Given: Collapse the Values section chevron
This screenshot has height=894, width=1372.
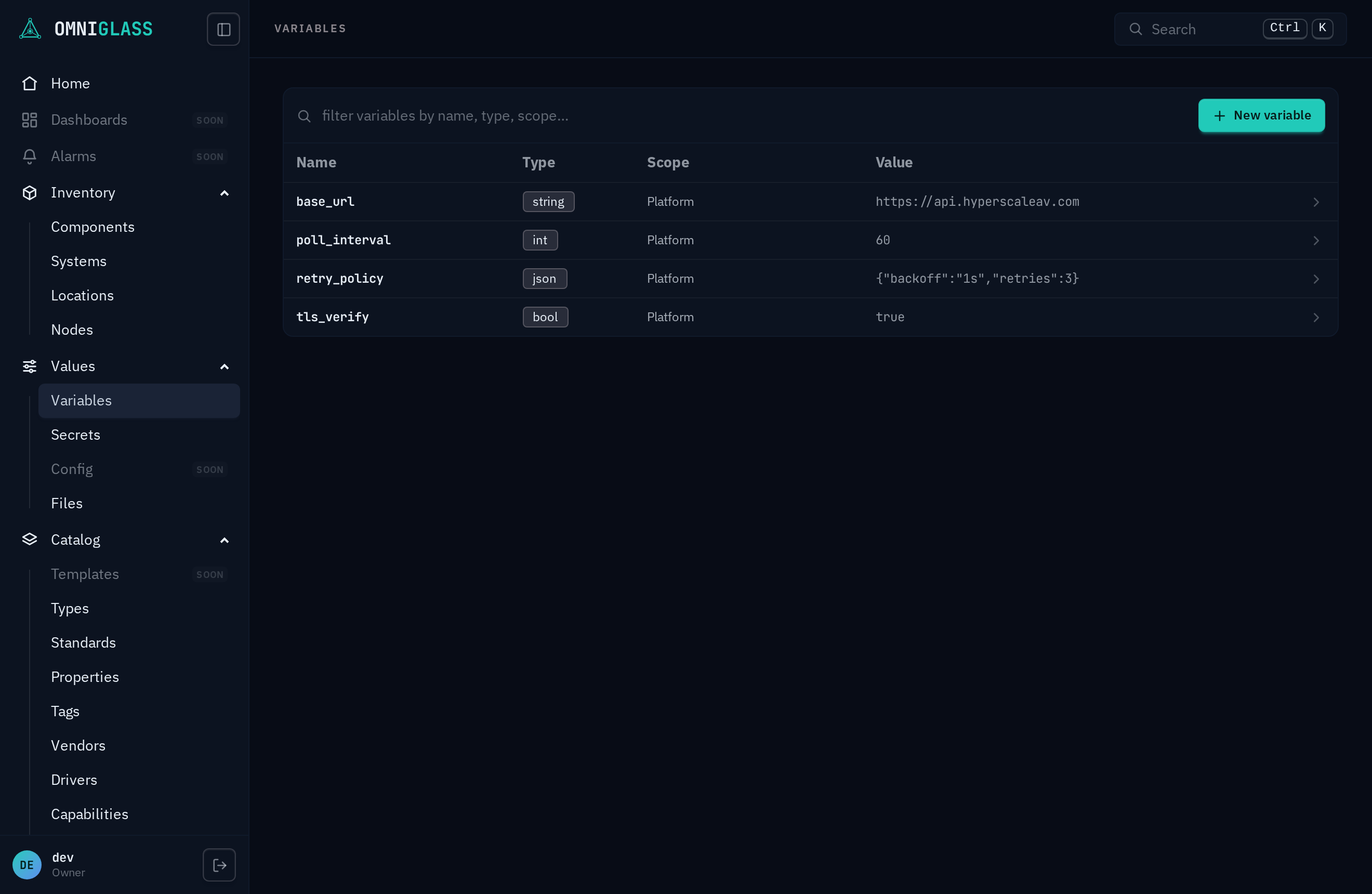Looking at the screenshot, I should [224, 366].
